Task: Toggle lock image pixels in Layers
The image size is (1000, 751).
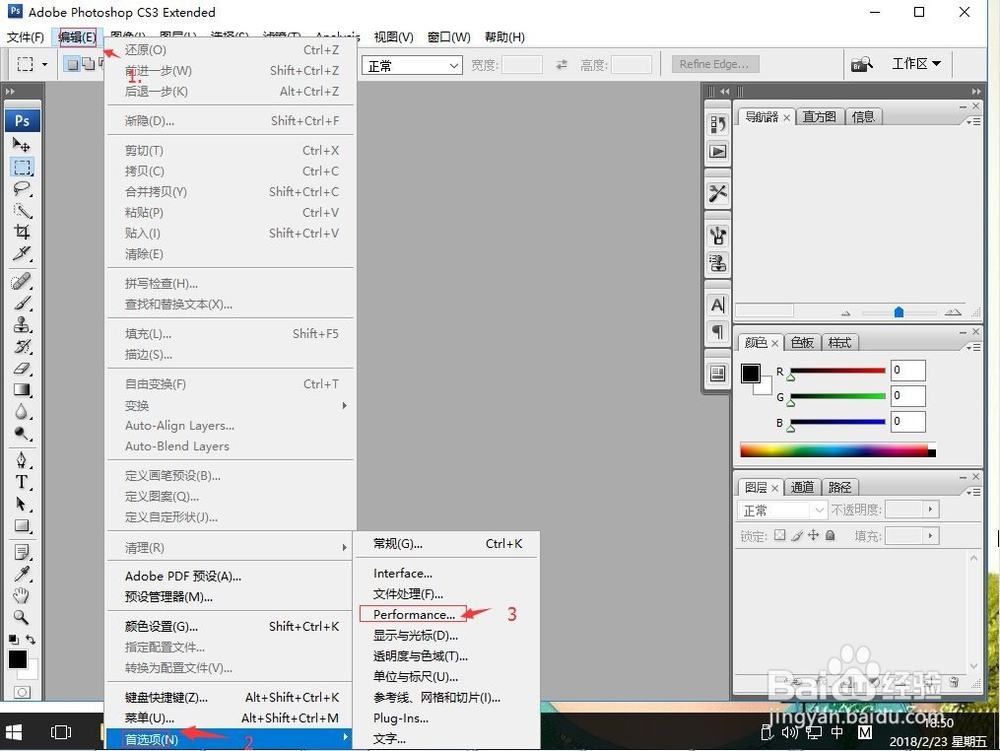Action: (x=797, y=536)
